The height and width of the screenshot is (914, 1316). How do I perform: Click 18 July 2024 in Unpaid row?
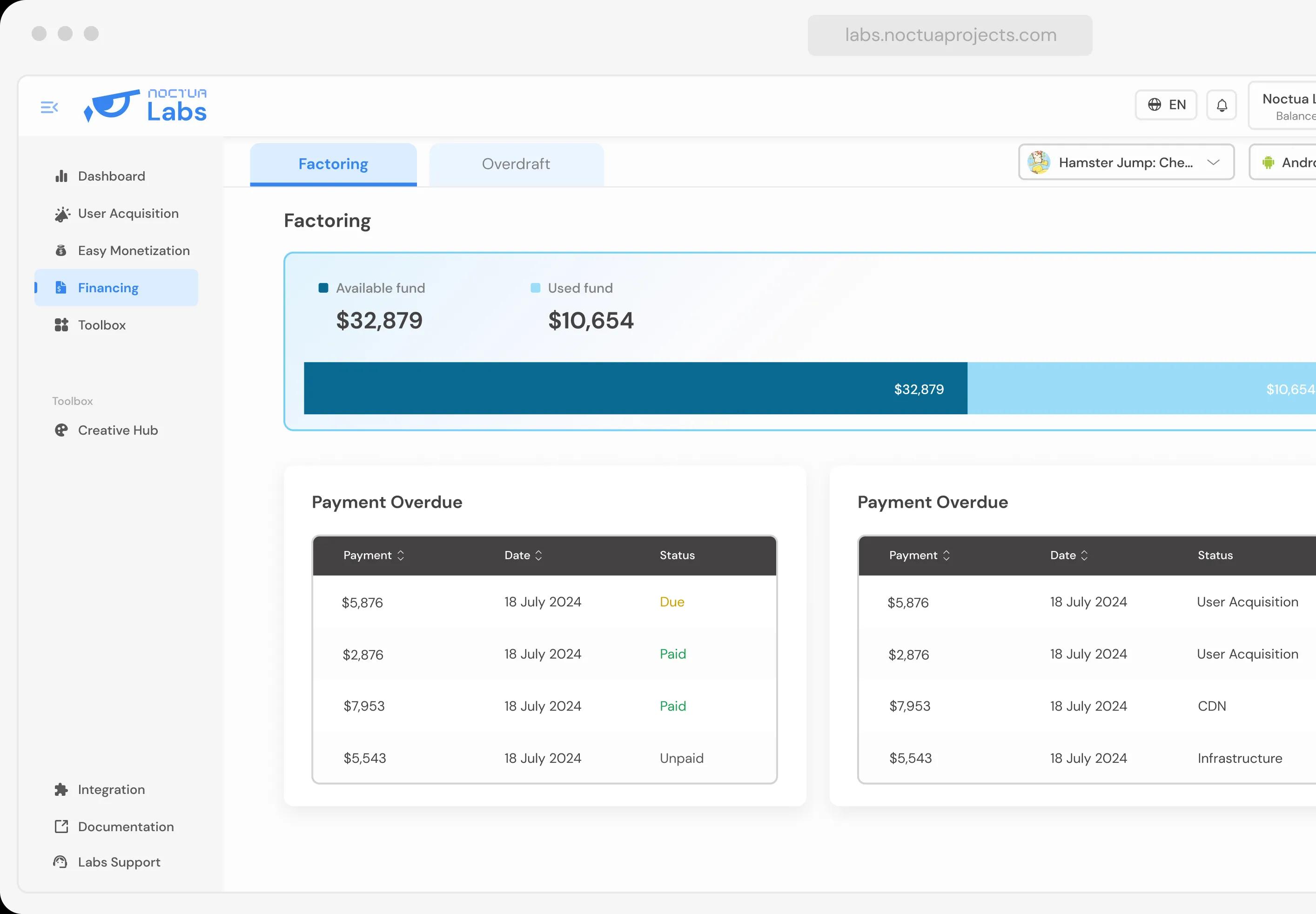coord(543,758)
